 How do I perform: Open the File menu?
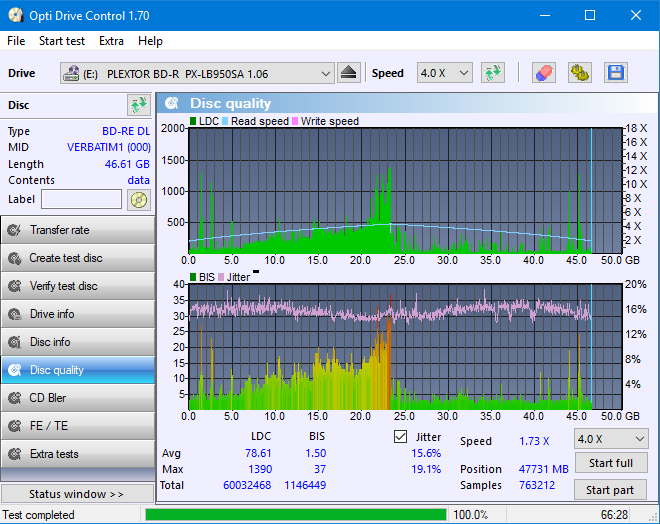point(16,41)
